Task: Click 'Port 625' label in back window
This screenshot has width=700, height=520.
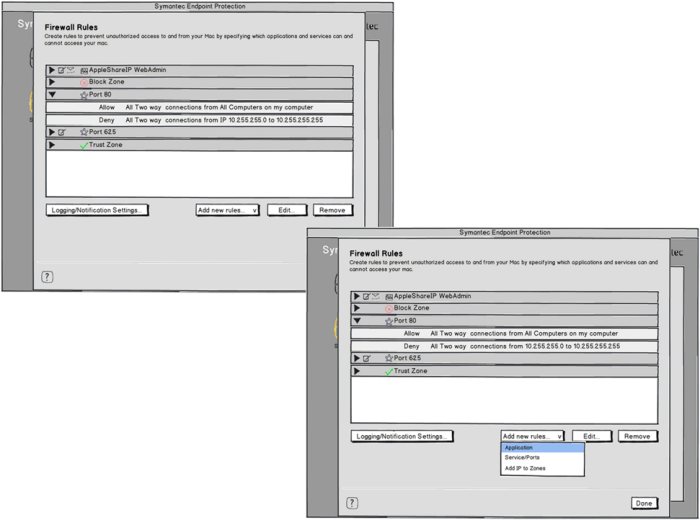Action: tap(102, 132)
